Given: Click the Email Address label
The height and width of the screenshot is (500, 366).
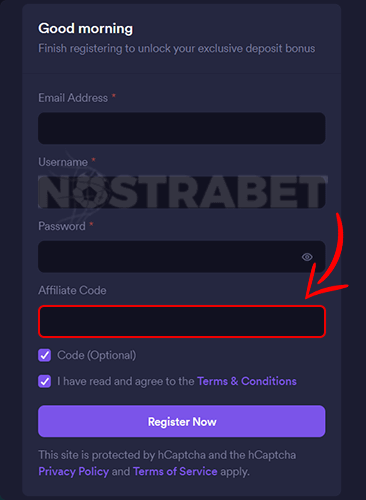Looking at the screenshot, I should (73, 98).
